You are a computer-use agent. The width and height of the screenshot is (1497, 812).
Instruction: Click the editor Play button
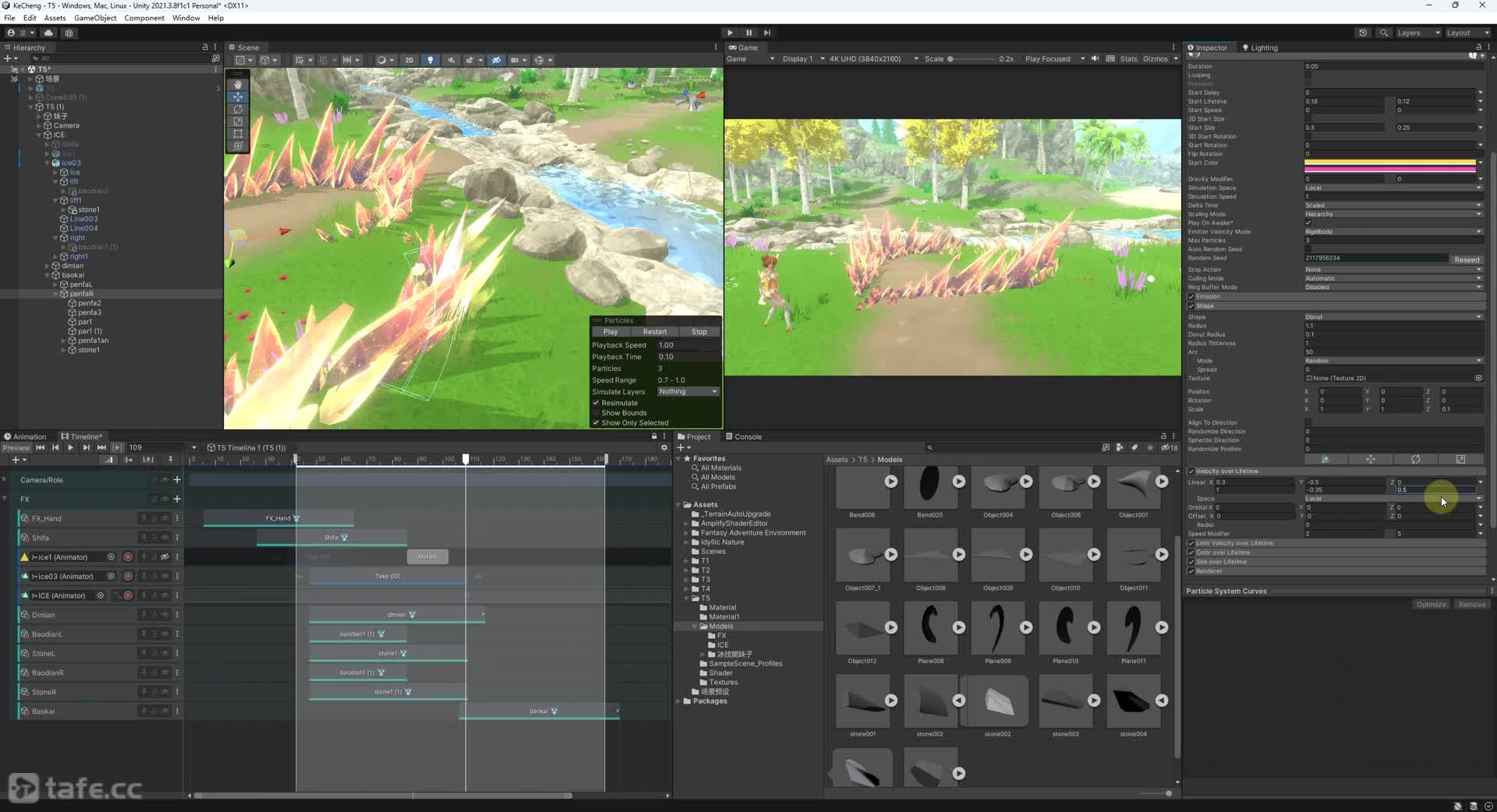point(730,33)
